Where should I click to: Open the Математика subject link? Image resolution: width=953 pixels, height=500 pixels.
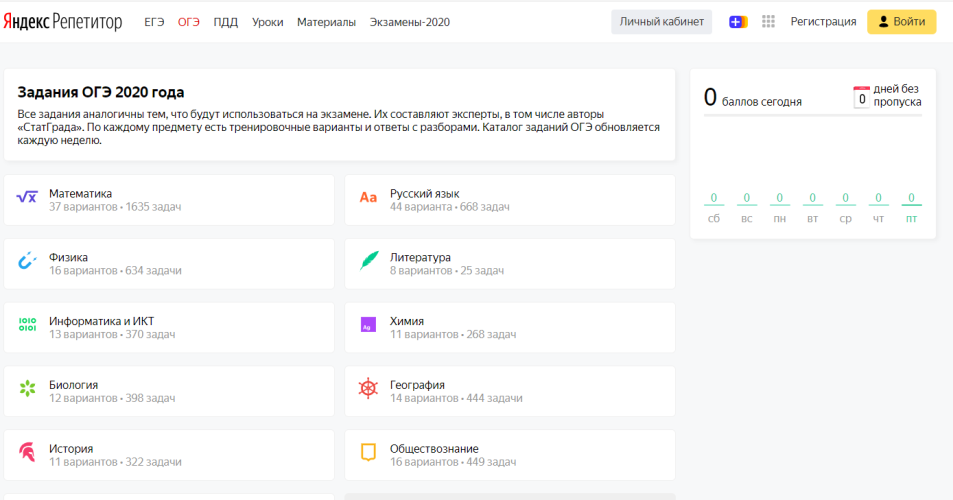pyautogui.click(x=80, y=194)
